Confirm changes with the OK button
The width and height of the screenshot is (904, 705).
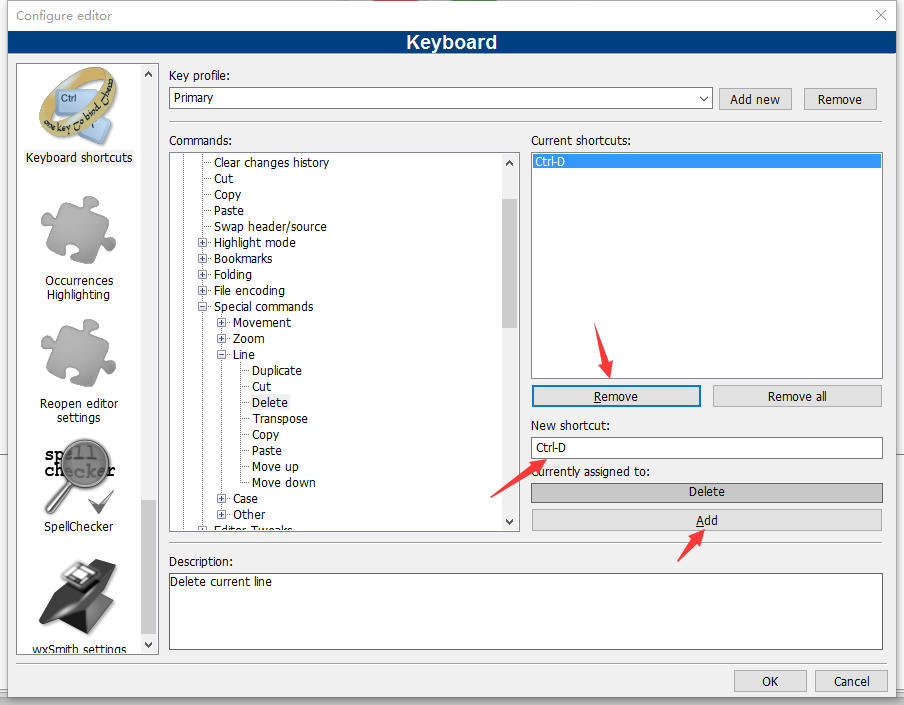click(x=770, y=681)
